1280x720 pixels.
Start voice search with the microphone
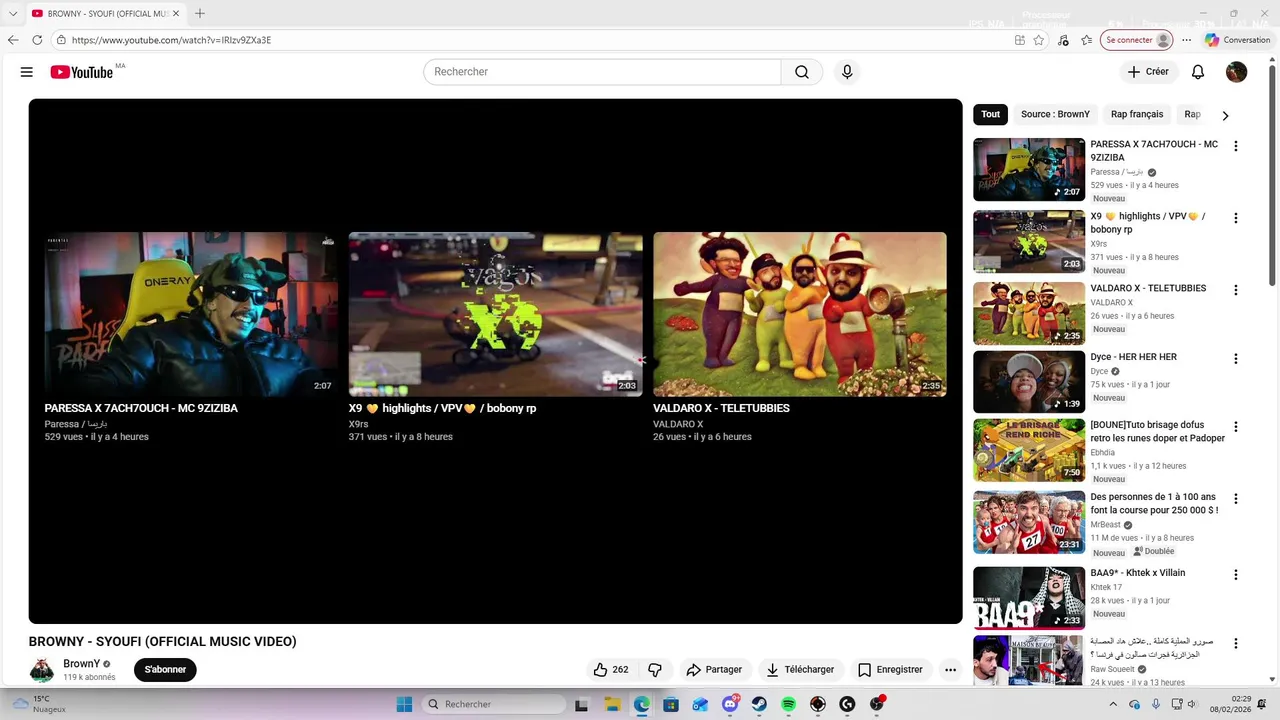point(847,72)
